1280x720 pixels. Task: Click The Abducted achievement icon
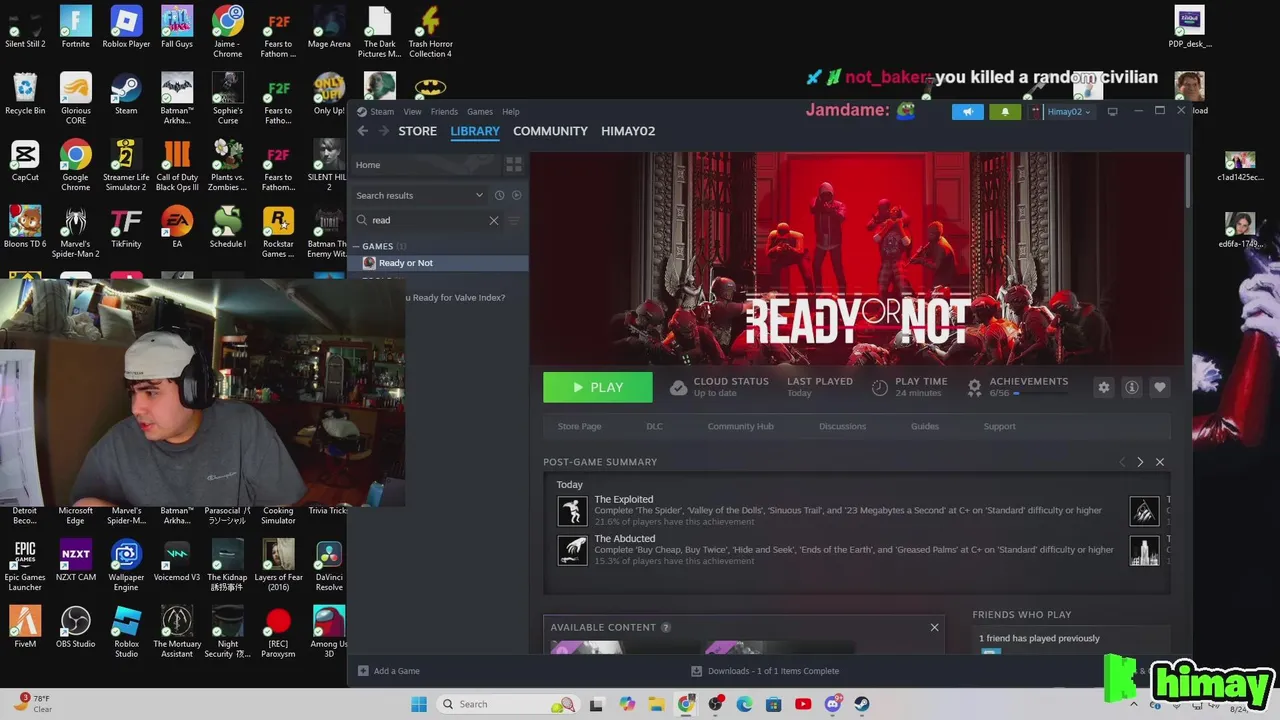(572, 550)
